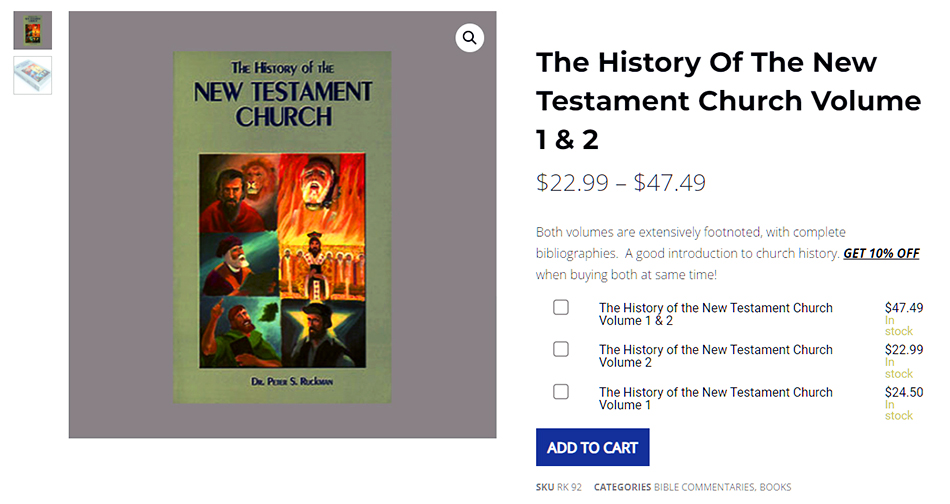Click the magnifier zoom icon on product image
The height and width of the screenshot is (504, 950).
pos(469,38)
